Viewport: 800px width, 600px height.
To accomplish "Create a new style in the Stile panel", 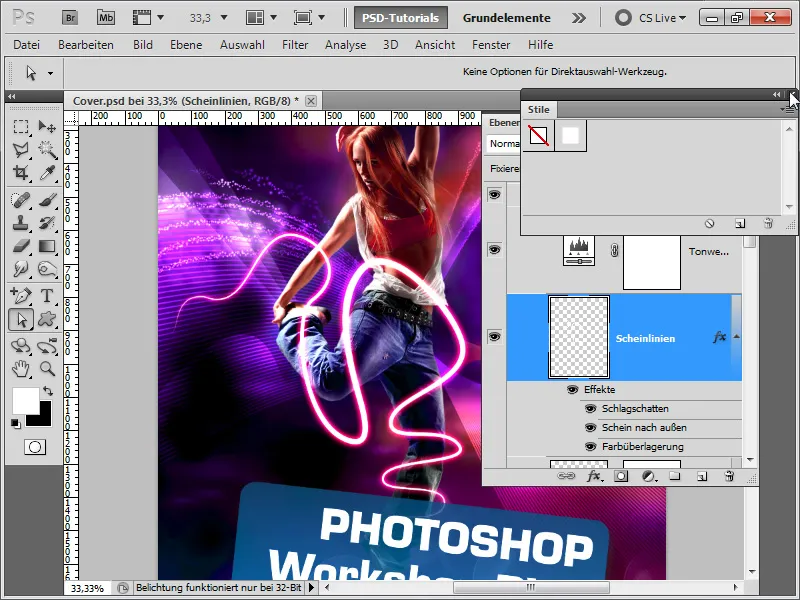I will coord(740,223).
